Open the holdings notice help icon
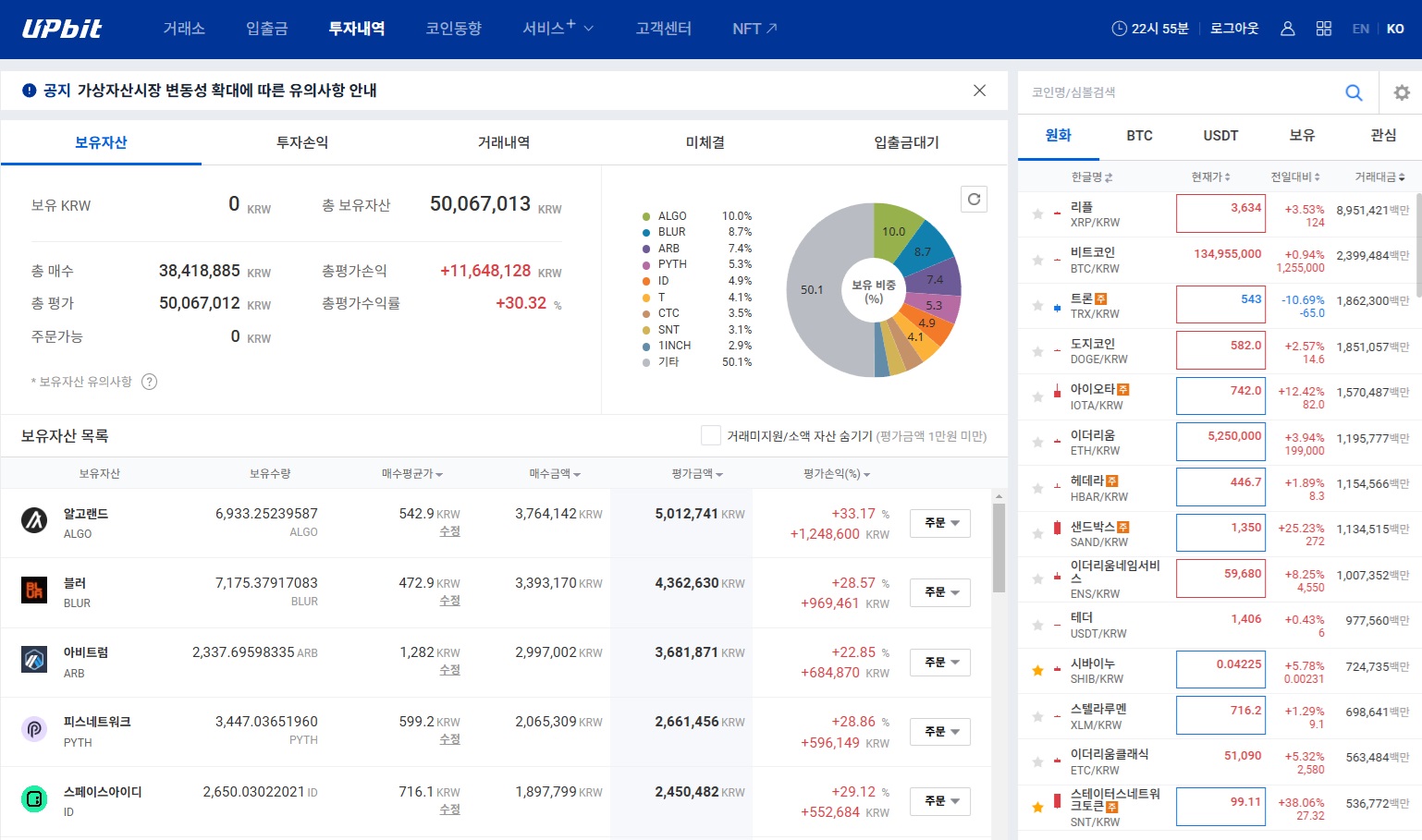Image resolution: width=1422 pixels, height=840 pixels. click(149, 382)
